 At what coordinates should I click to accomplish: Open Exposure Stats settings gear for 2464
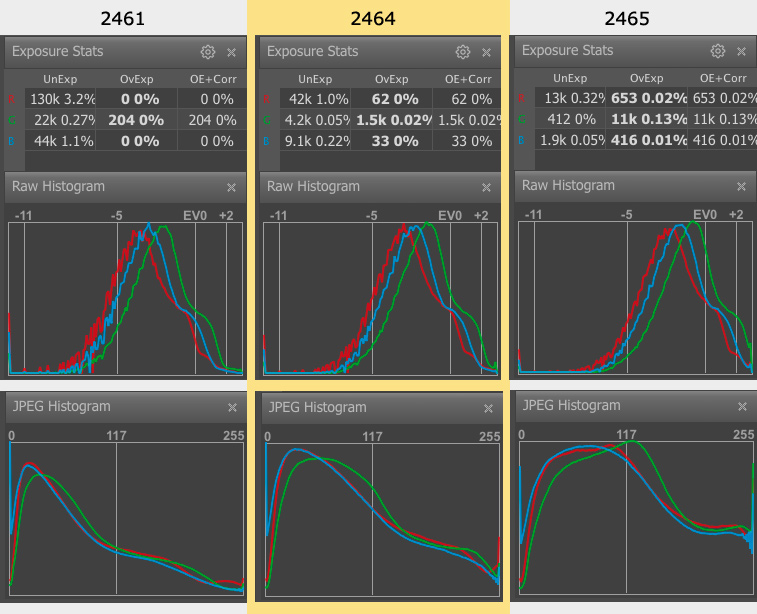click(x=463, y=52)
